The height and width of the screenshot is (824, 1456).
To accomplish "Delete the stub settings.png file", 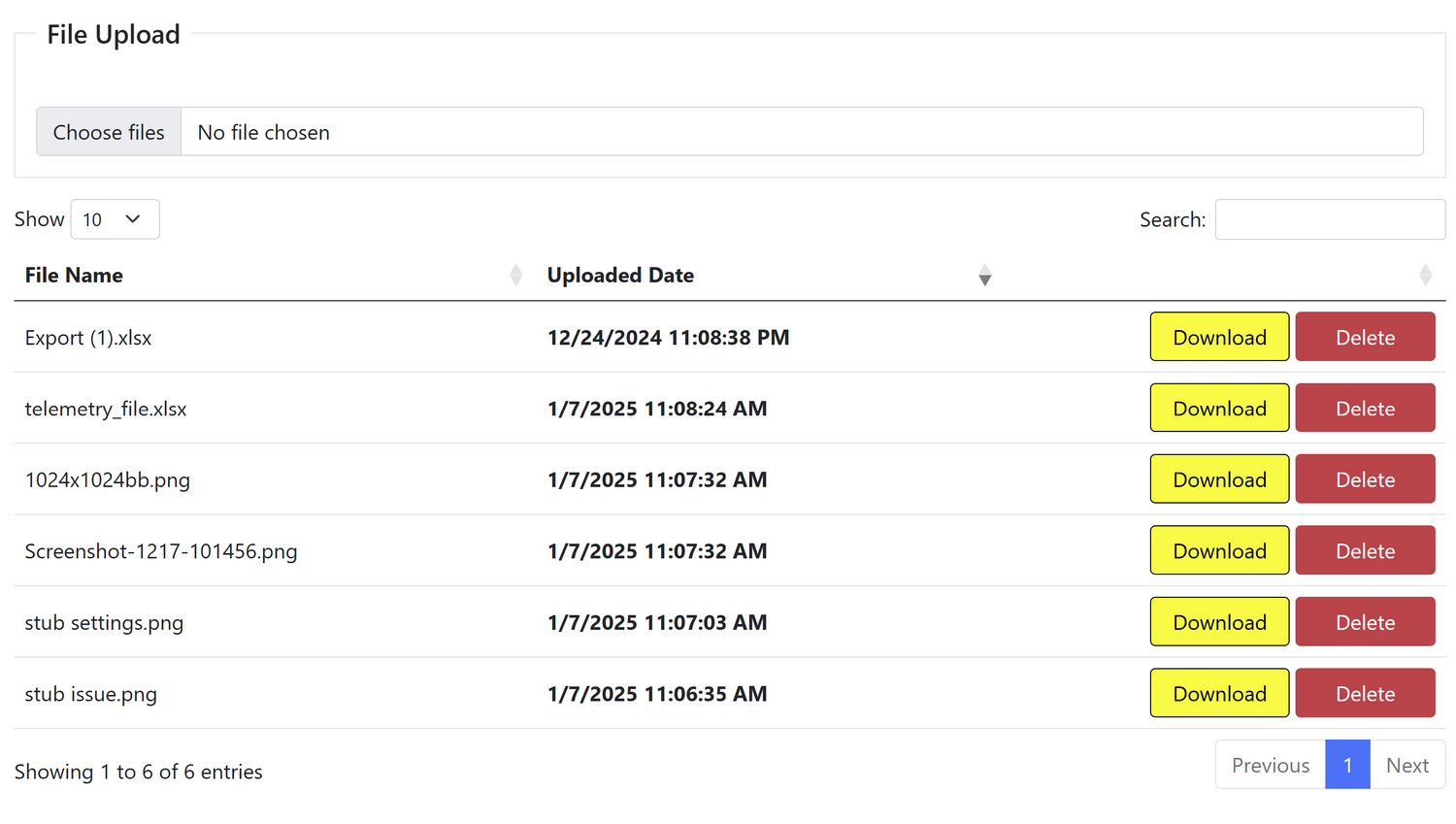I will coord(1365,622).
